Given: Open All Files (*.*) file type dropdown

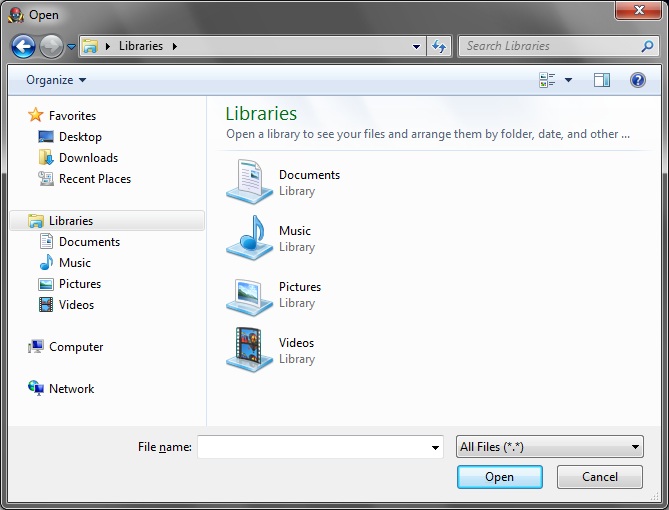Looking at the screenshot, I should click(x=550, y=447).
